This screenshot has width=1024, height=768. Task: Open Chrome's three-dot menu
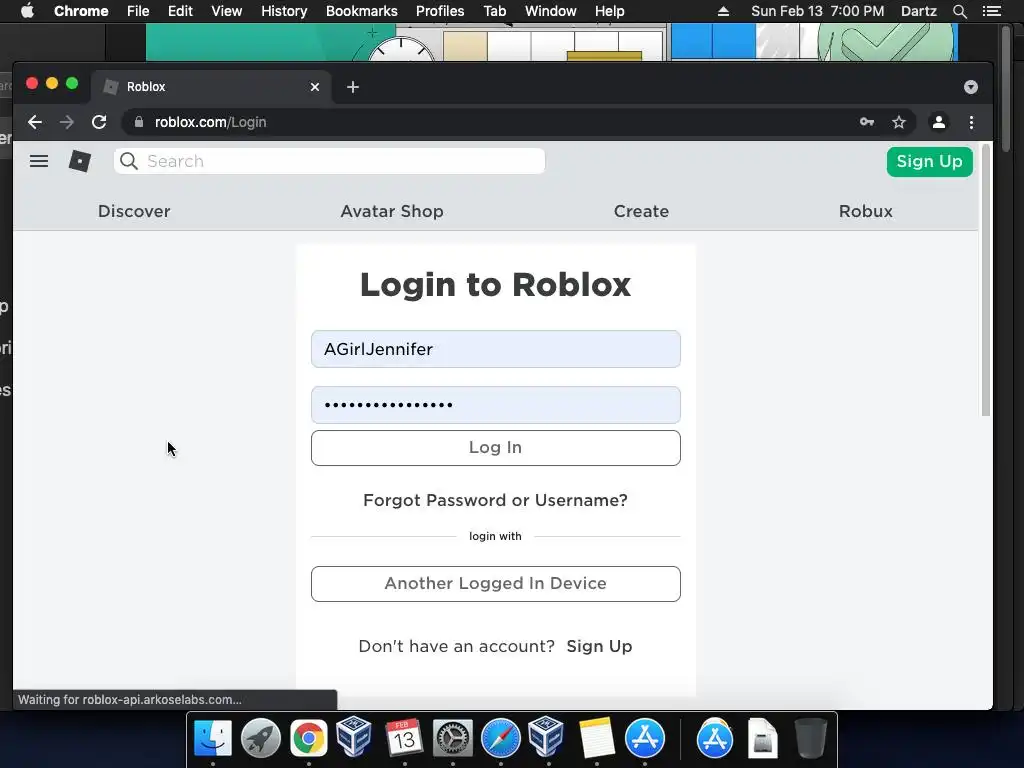[x=971, y=122]
